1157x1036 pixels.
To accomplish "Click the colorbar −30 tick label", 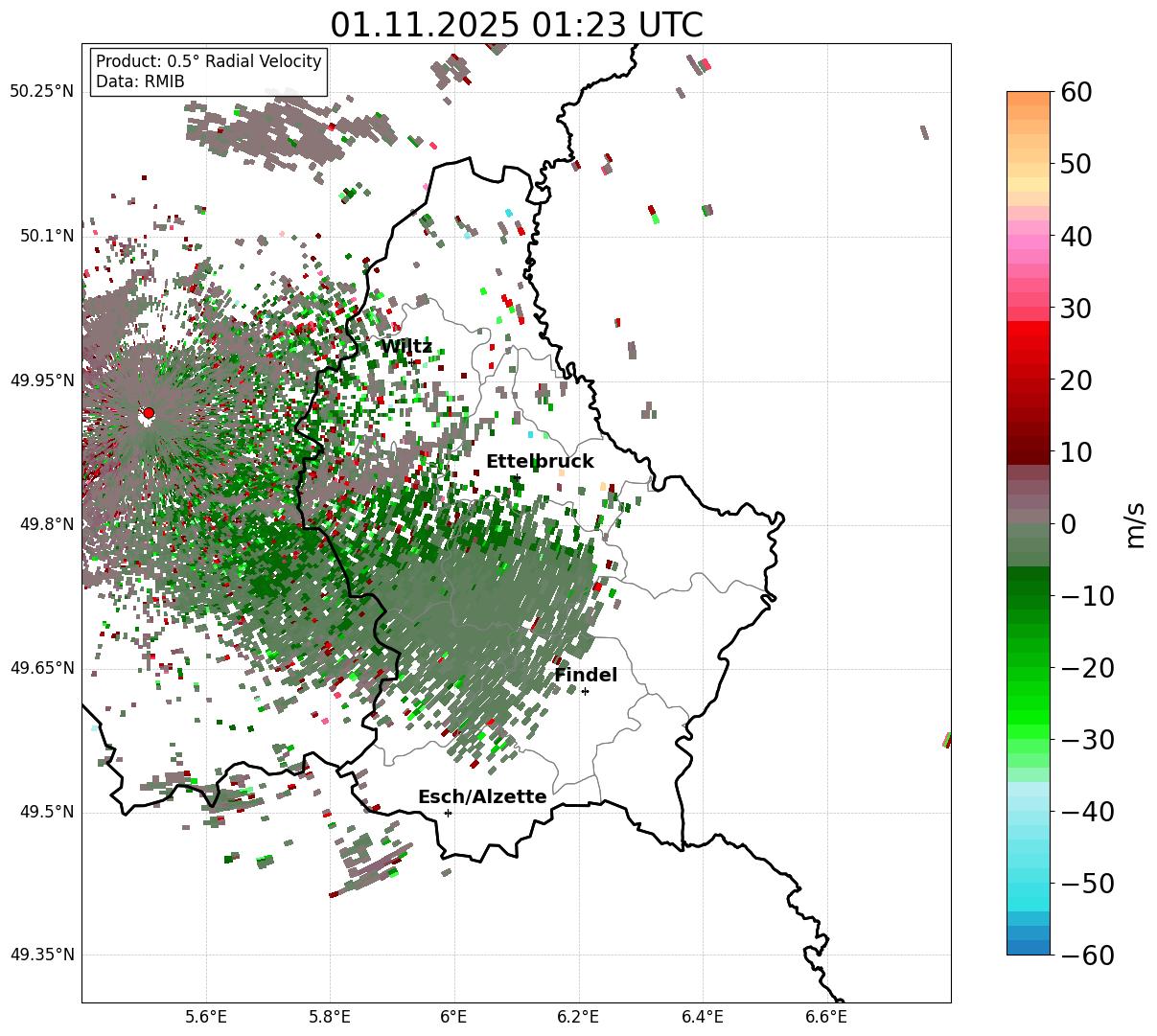I will [x=1087, y=739].
